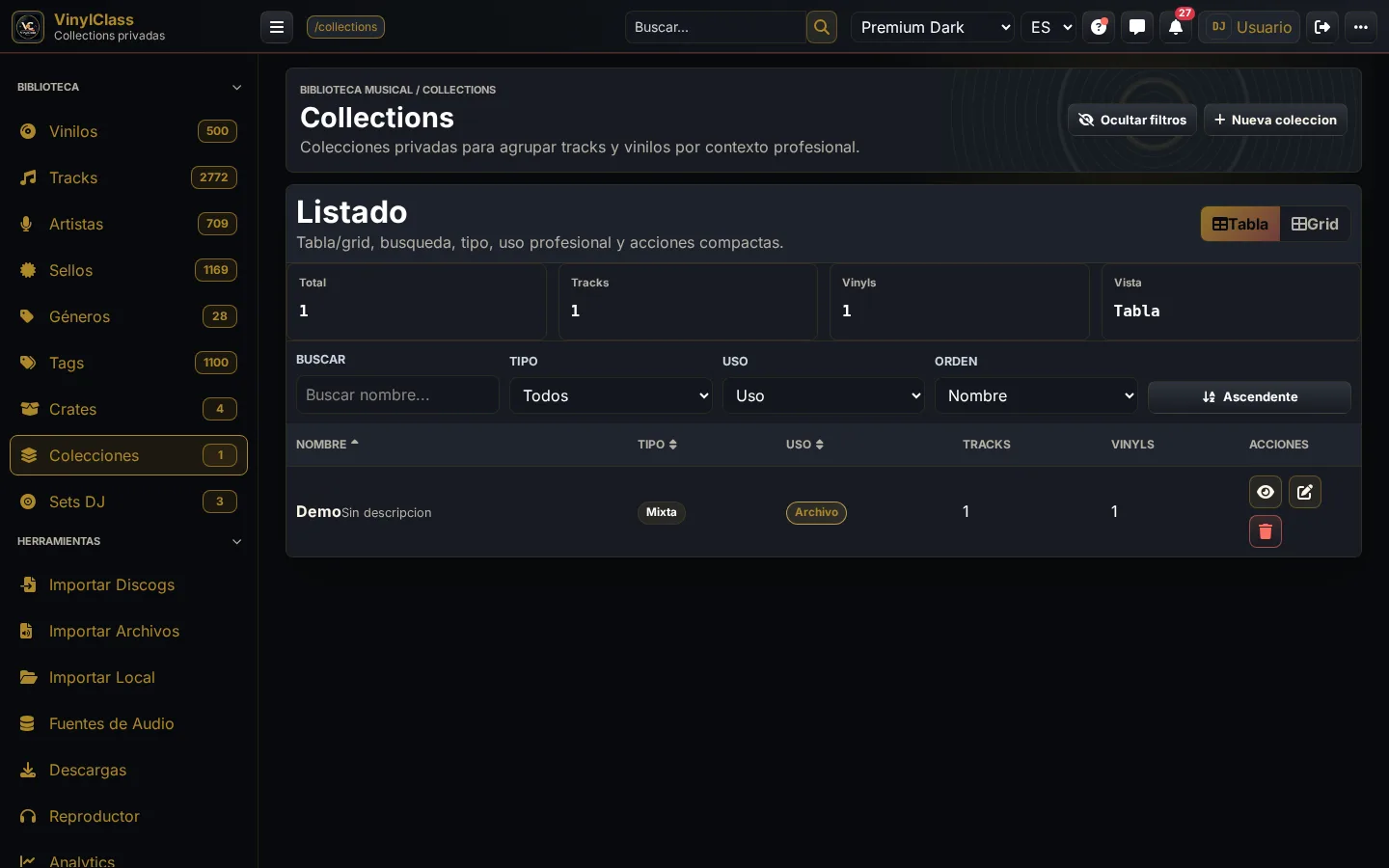
Task: Switch to Tabla view
Action: pos(1240,224)
